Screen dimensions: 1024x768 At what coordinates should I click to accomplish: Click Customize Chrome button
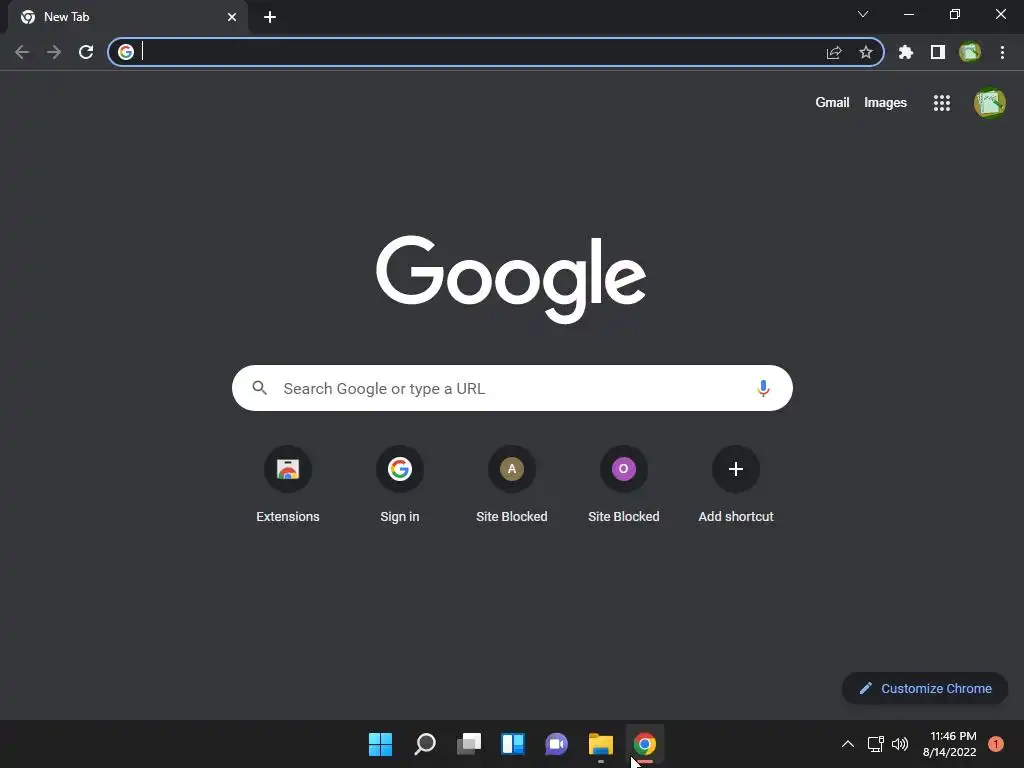pyautogui.click(x=925, y=688)
